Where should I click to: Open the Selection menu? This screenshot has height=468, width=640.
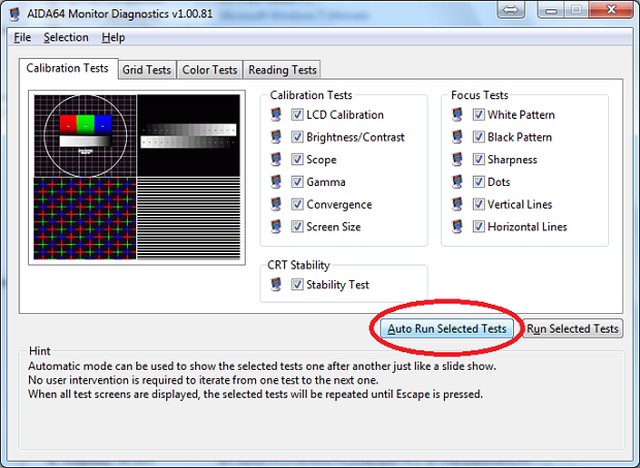coord(66,37)
